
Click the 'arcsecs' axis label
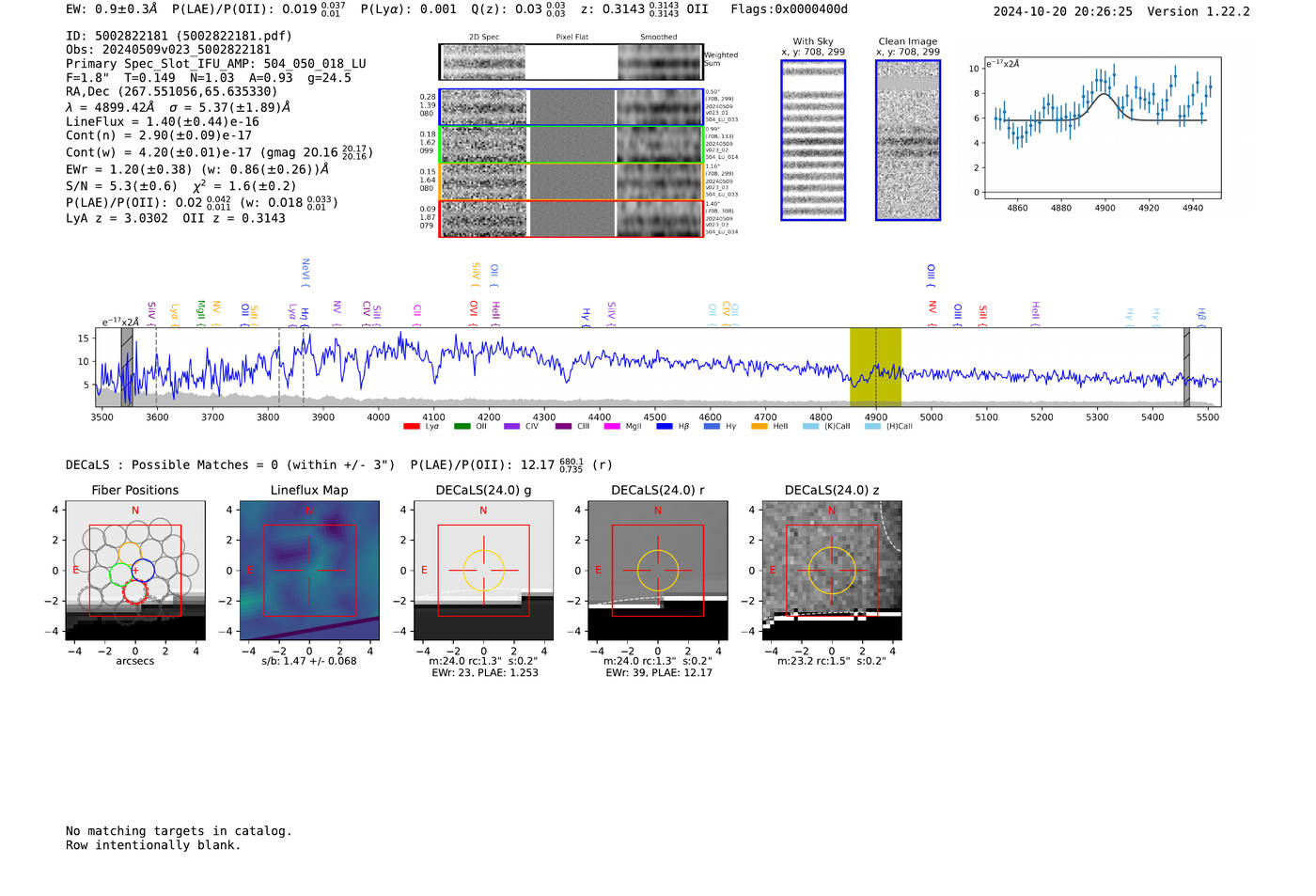(x=135, y=661)
